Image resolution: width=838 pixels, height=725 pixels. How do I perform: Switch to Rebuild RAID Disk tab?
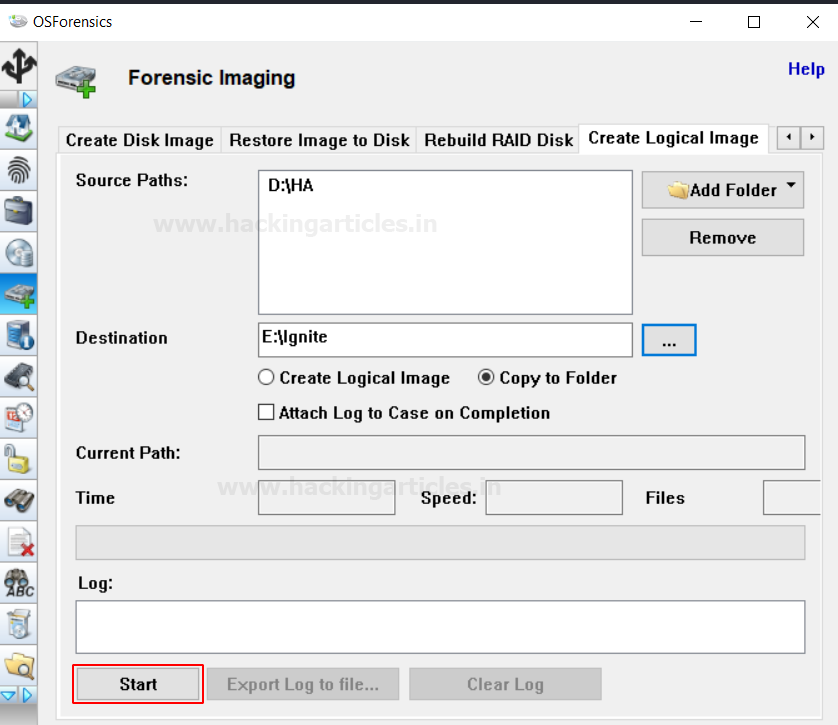click(498, 140)
